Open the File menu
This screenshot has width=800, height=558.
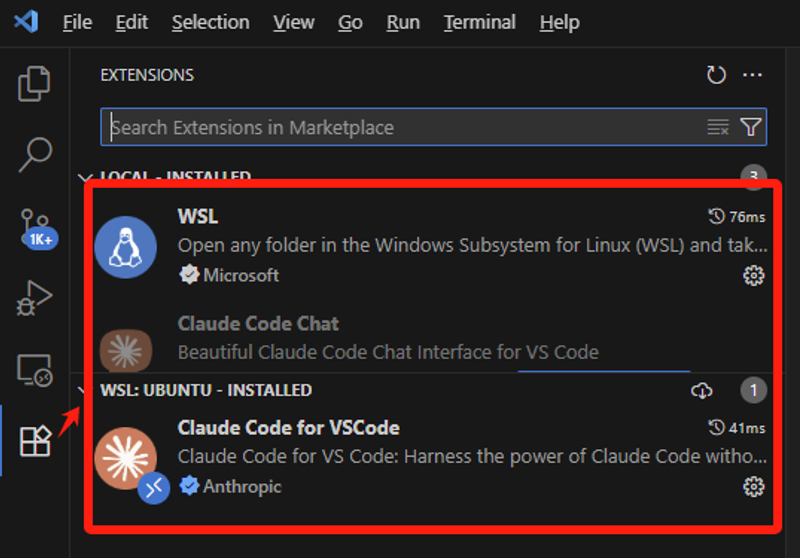pos(77,22)
